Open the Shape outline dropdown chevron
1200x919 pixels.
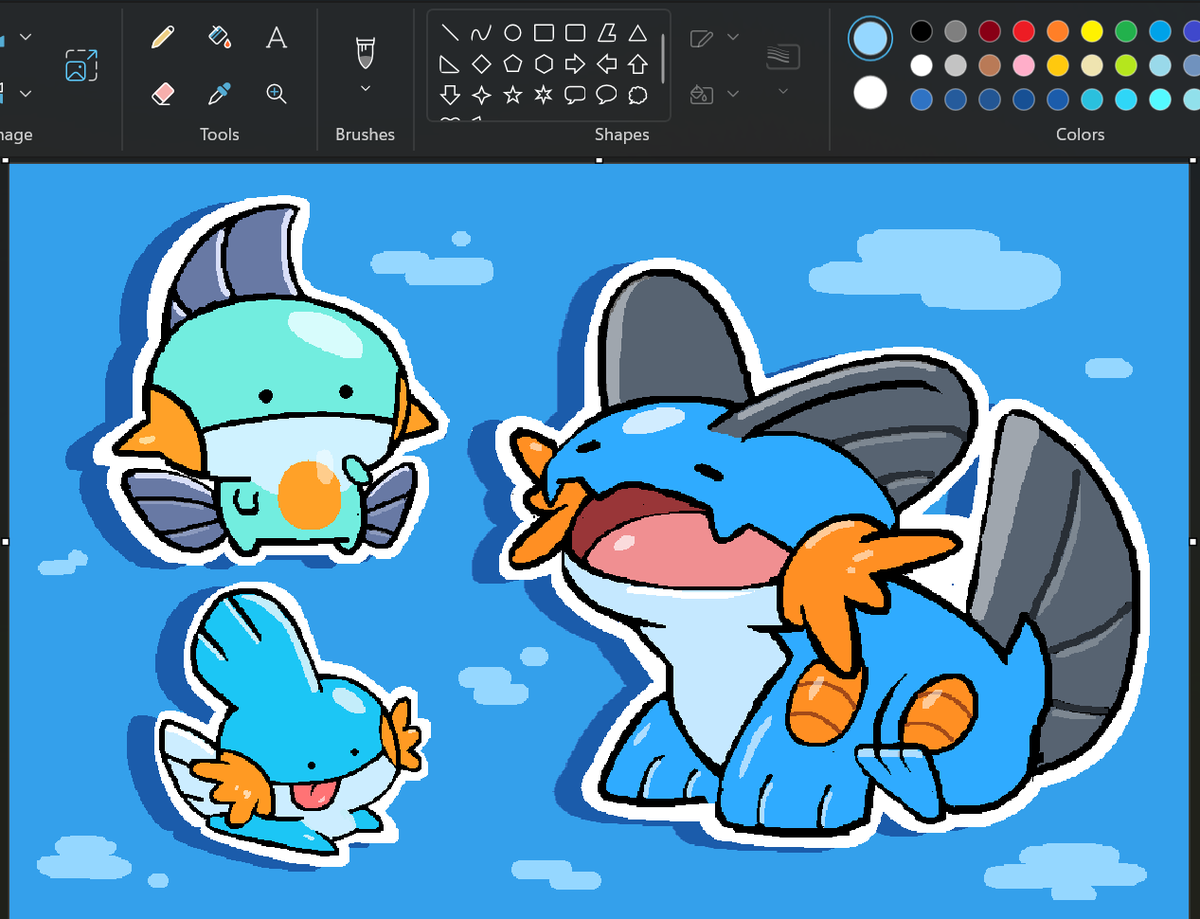point(733,37)
